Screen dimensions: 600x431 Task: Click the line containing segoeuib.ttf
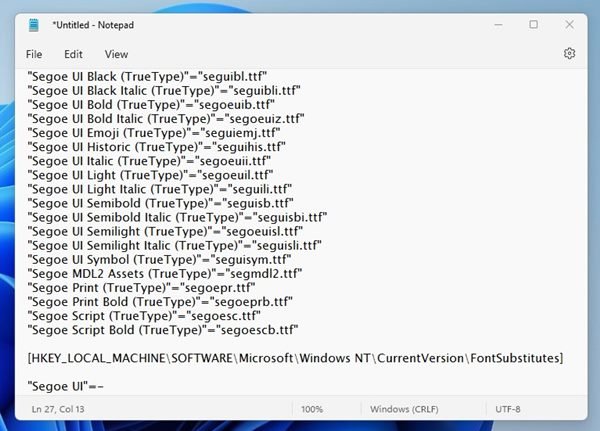[x=151, y=105]
